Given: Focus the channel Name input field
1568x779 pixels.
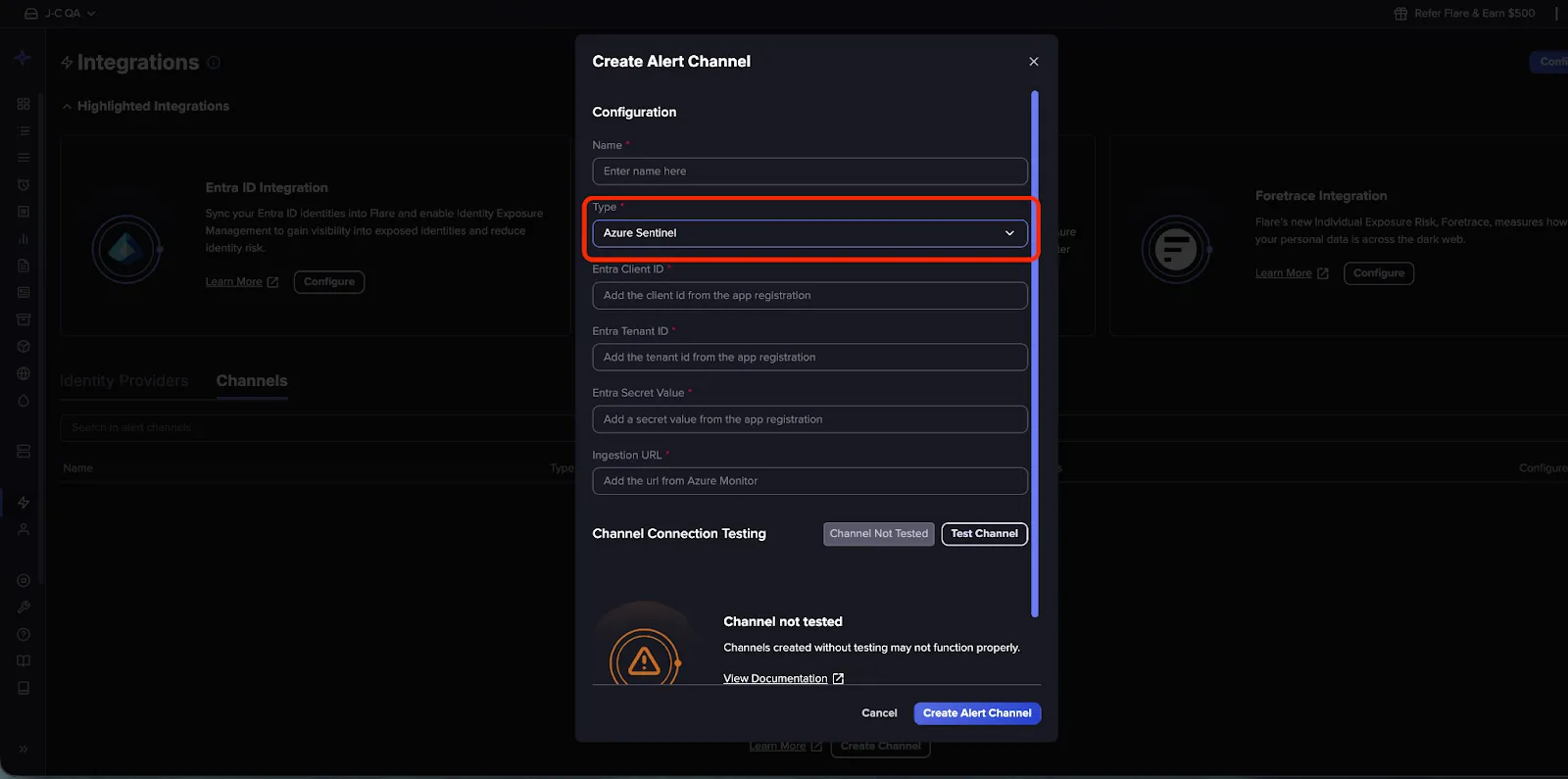Looking at the screenshot, I should click(x=809, y=171).
